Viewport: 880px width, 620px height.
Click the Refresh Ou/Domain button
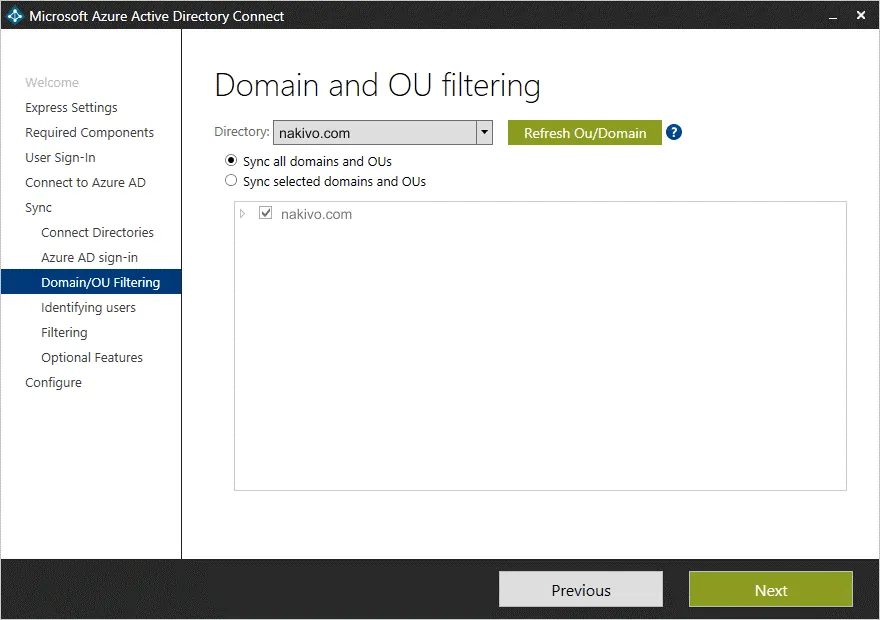pos(584,132)
